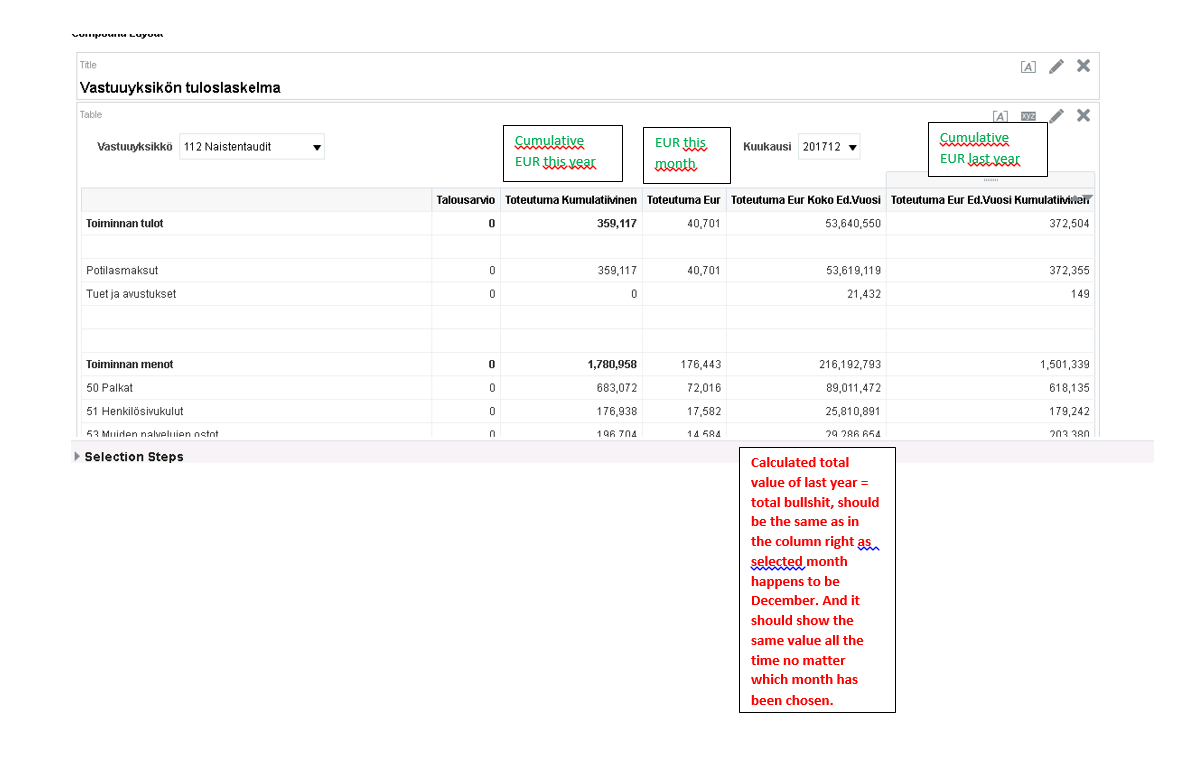The width and height of the screenshot is (1190, 763).
Task: Remove the Title view from layout
Action: tap(1083, 66)
